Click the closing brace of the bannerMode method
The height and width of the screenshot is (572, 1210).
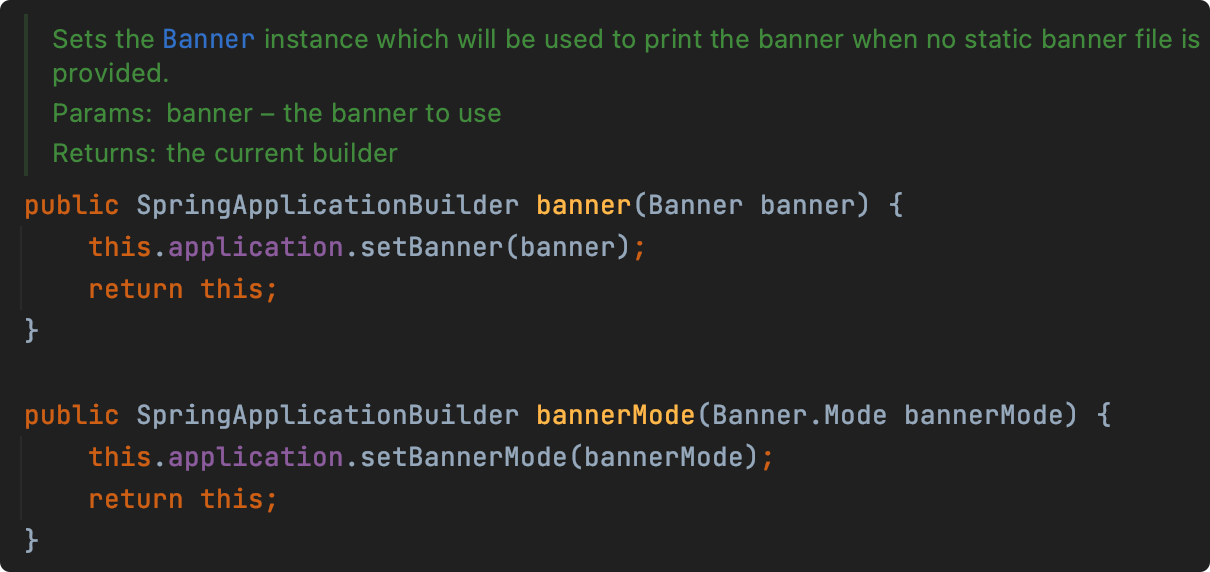coord(32,540)
